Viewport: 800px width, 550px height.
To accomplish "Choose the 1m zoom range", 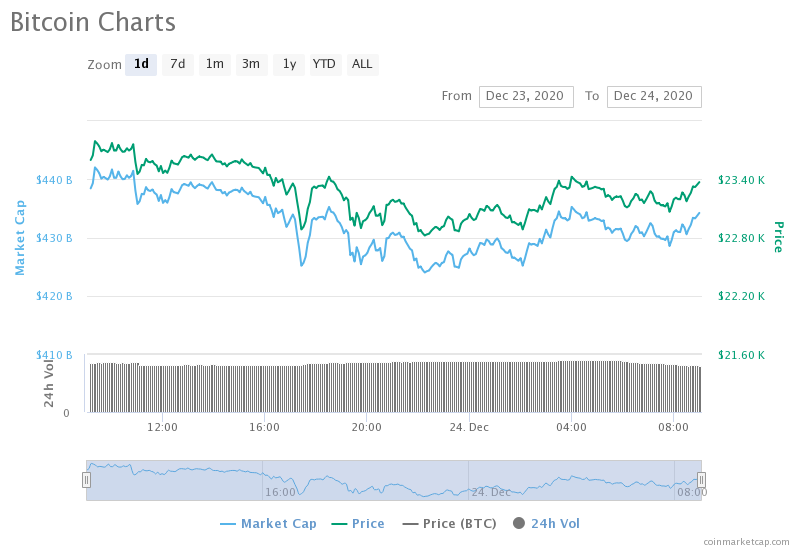I will pos(215,64).
